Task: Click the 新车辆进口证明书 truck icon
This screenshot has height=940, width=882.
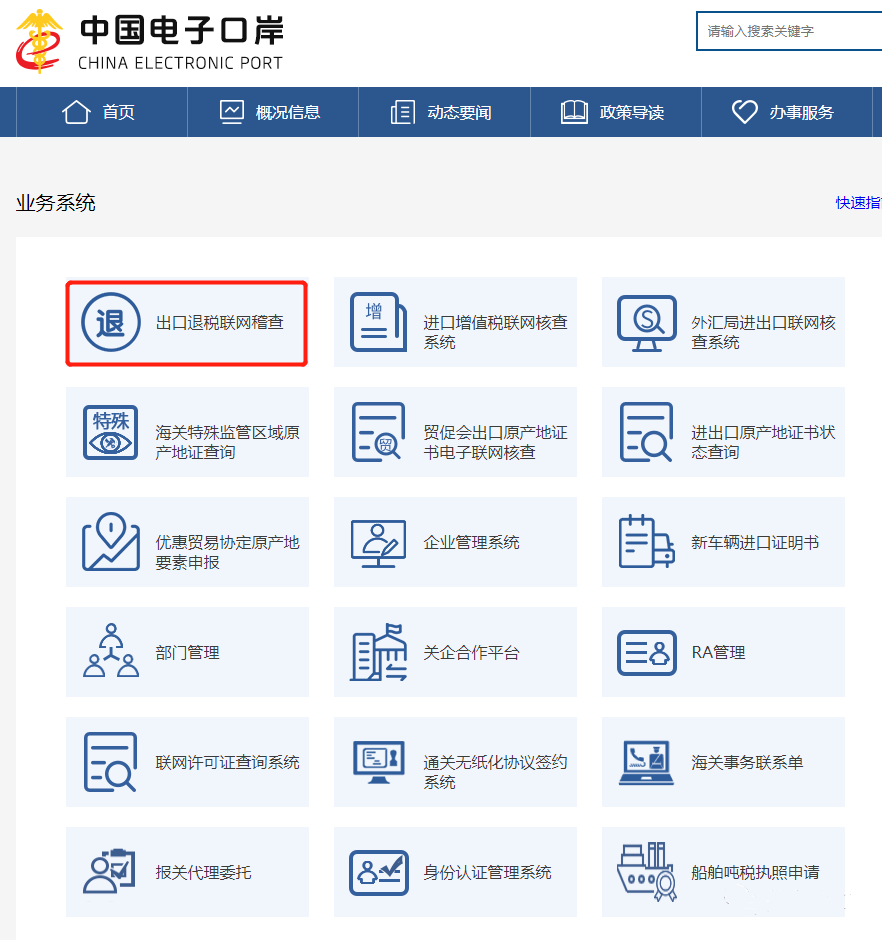Action: 646,543
